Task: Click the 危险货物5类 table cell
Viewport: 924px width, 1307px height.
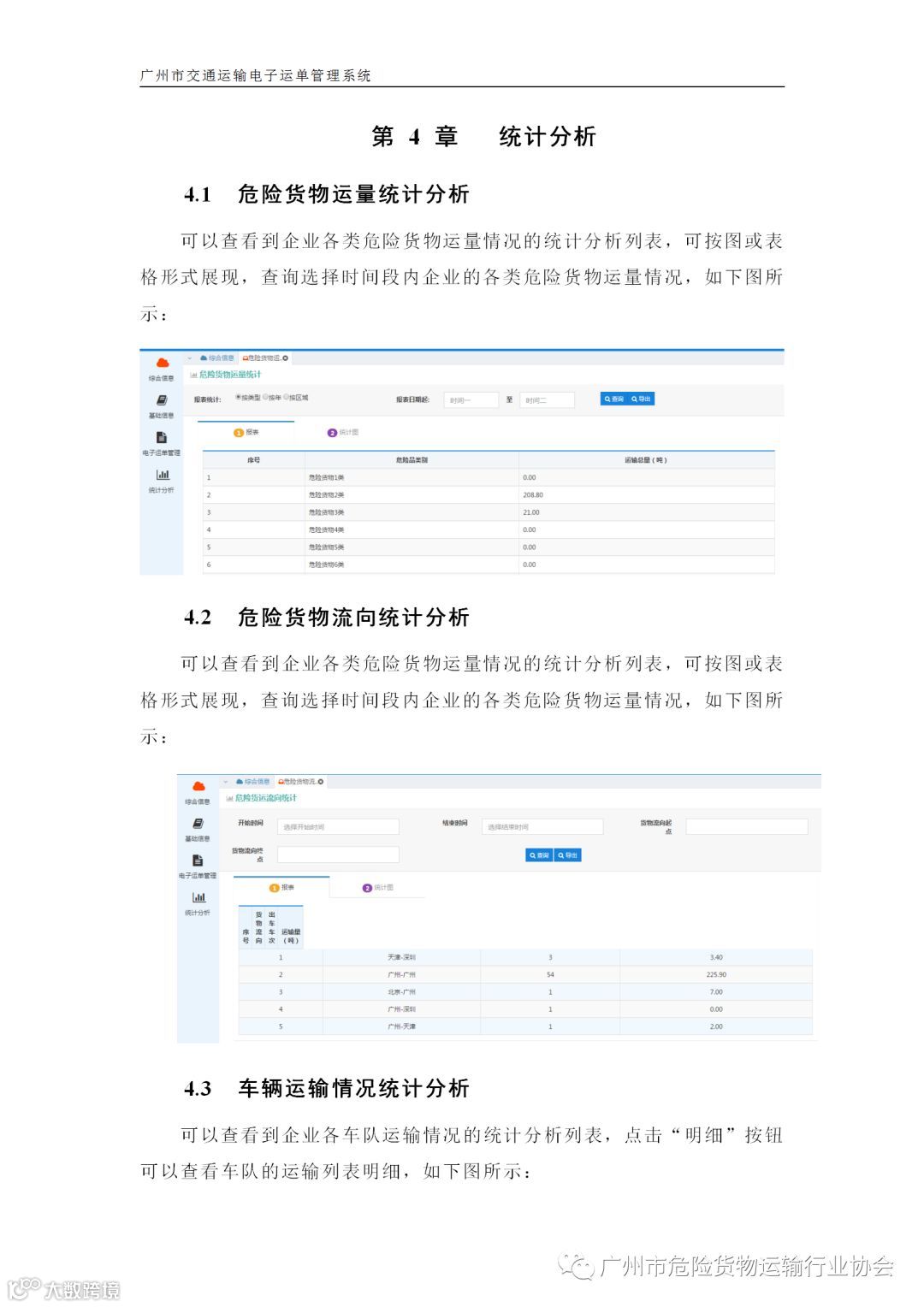Action: coord(412,547)
